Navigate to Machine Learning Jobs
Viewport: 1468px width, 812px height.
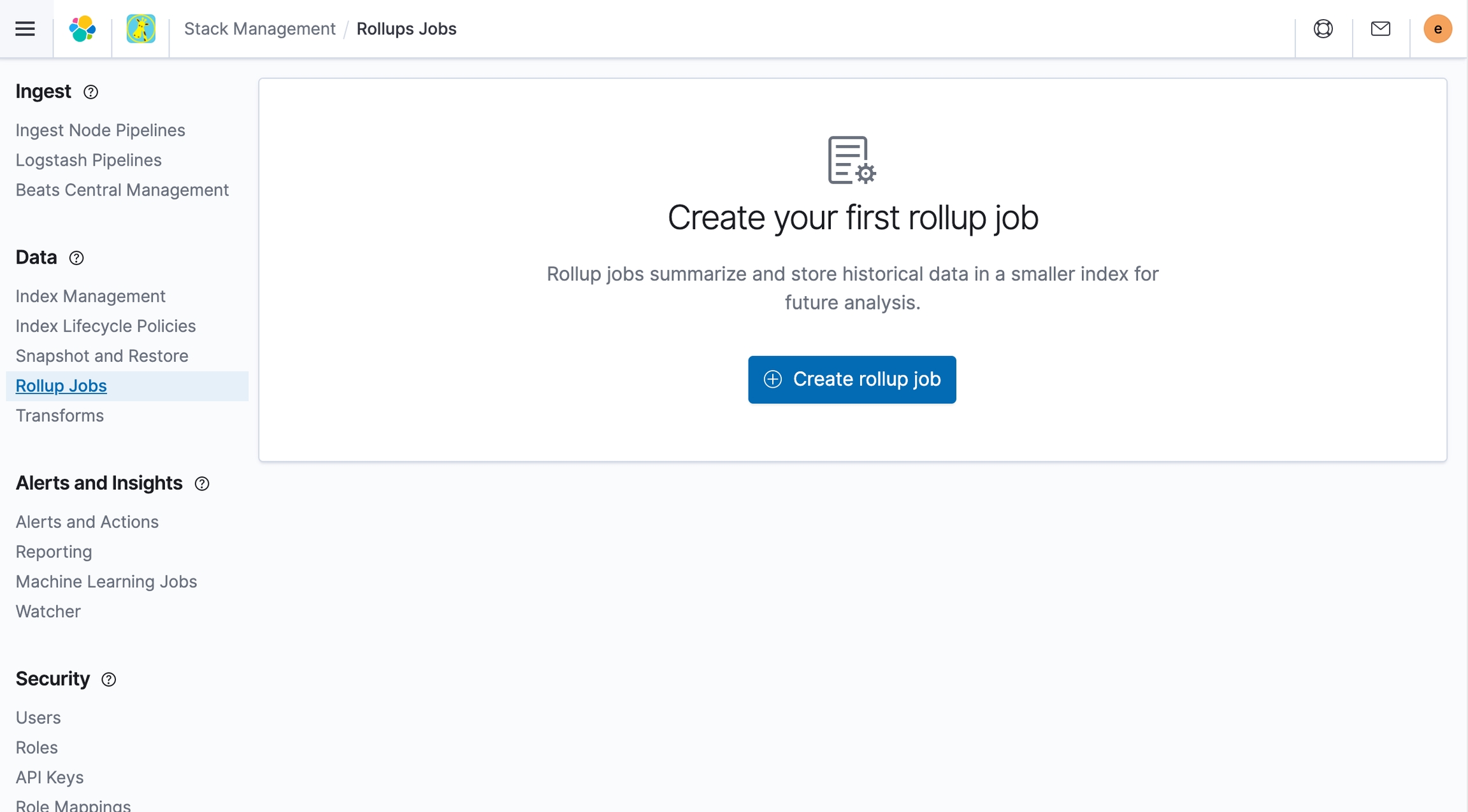pyautogui.click(x=106, y=581)
